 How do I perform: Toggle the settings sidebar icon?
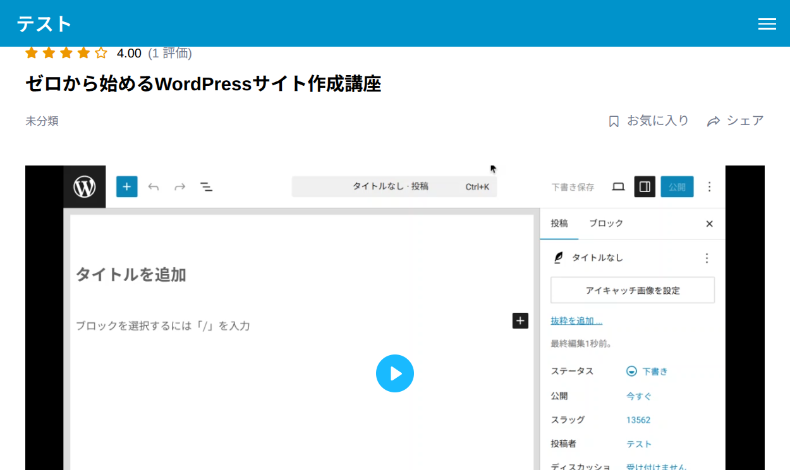point(644,187)
